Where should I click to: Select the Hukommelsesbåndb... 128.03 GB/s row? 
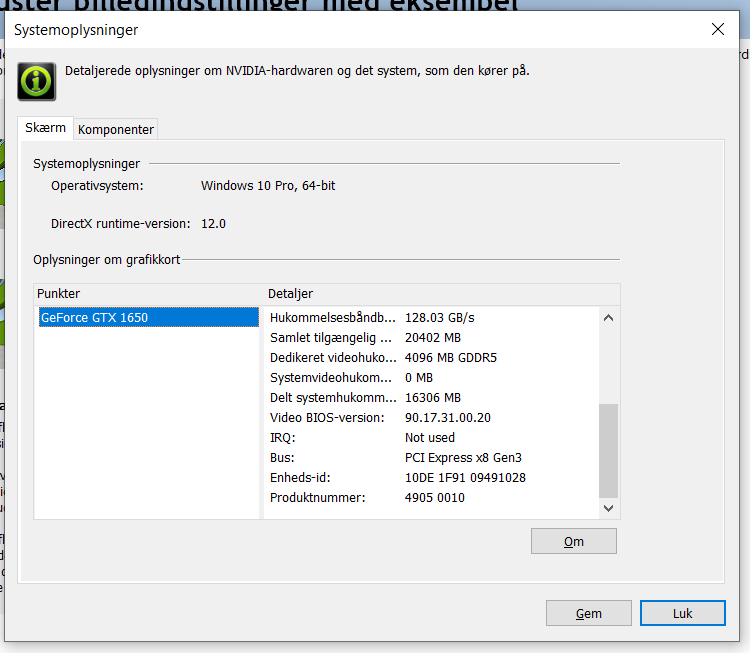click(x=431, y=318)
